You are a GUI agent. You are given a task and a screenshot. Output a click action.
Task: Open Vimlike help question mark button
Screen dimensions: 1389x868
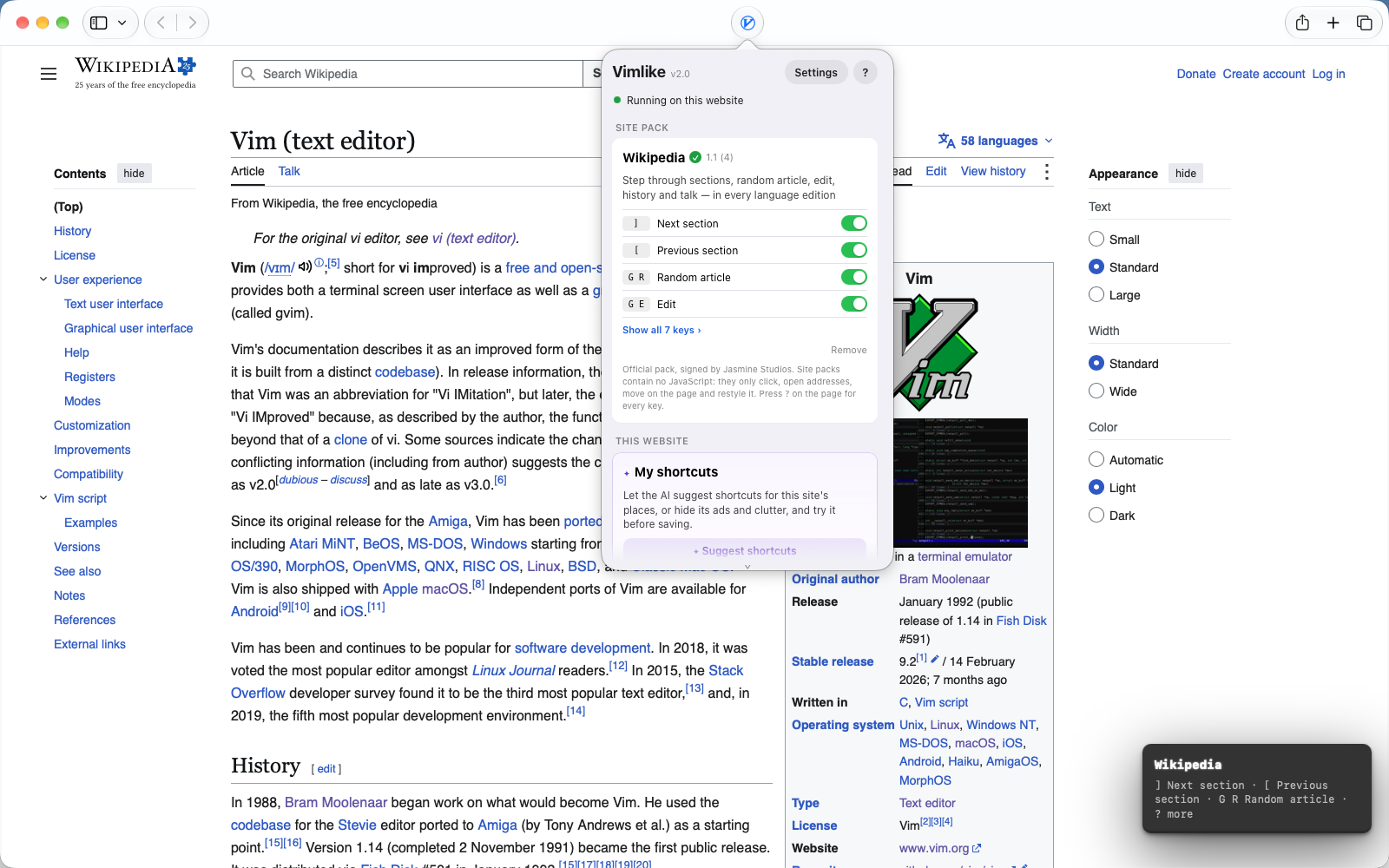[x=865, y=73]
